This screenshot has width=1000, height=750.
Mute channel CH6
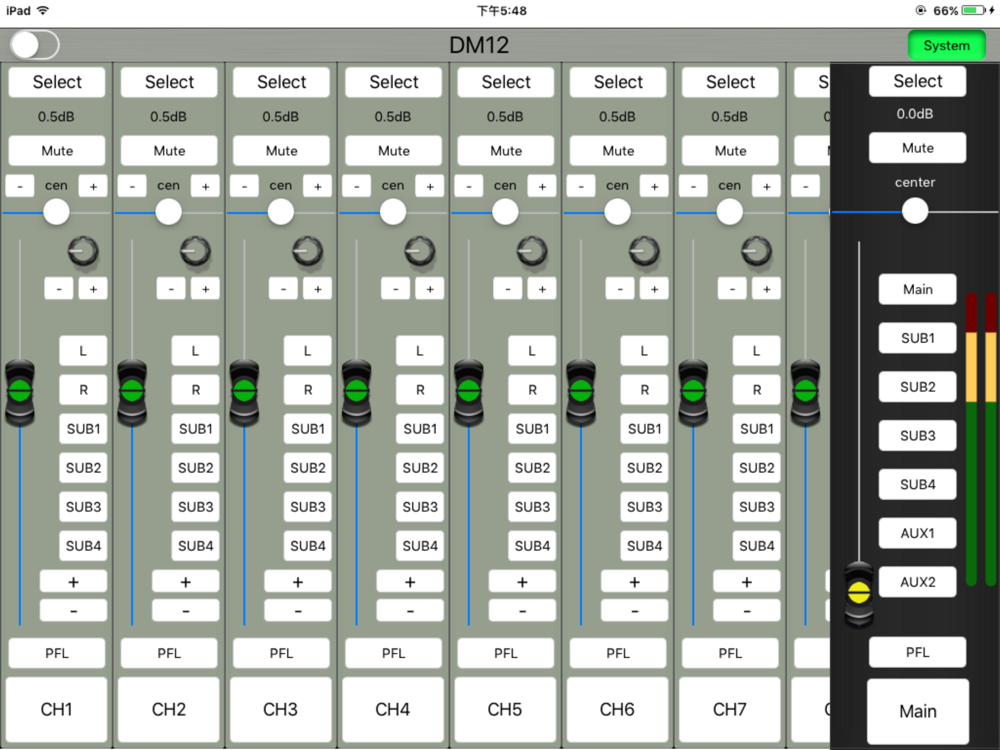point(618,151)
